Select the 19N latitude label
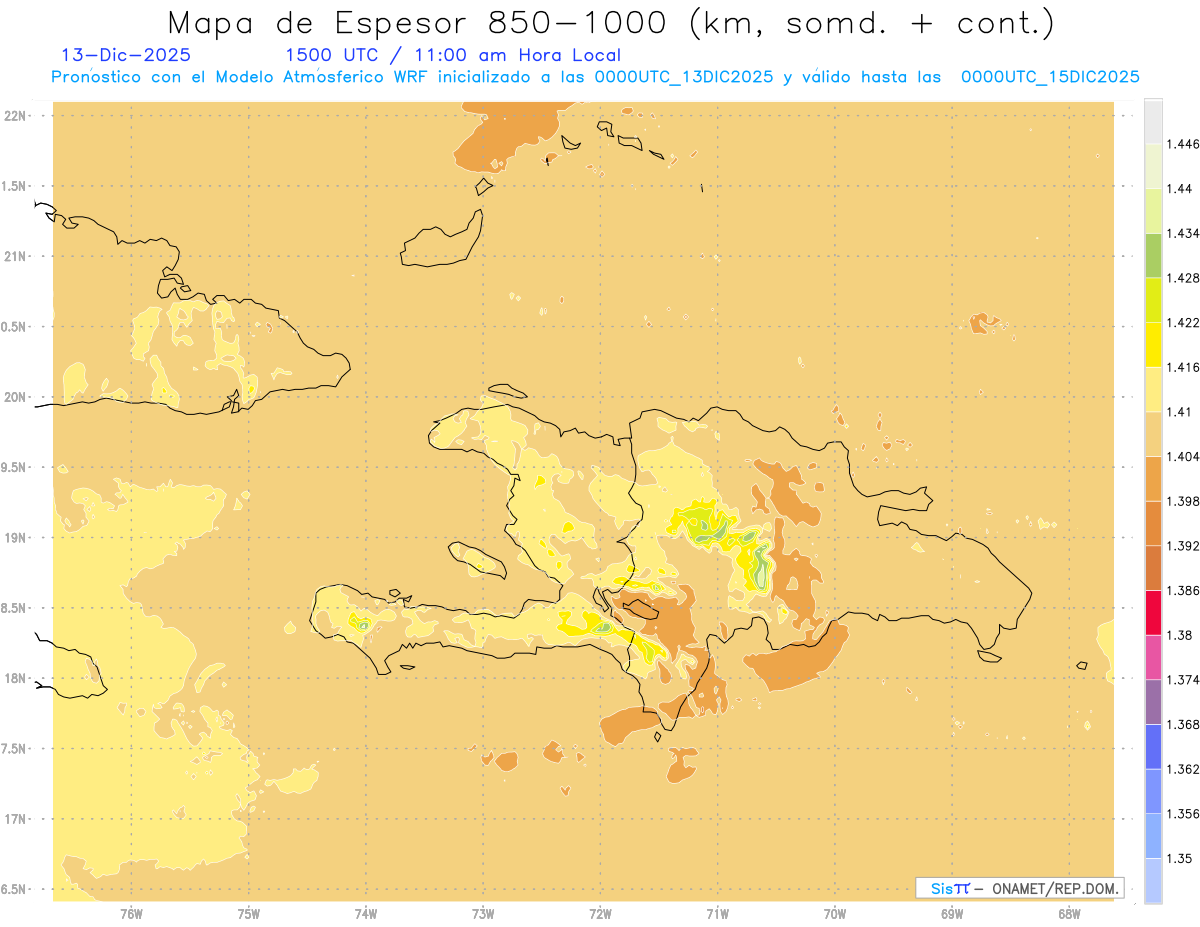The width and height of the screenshot is (1200, 927). [16, 538]
